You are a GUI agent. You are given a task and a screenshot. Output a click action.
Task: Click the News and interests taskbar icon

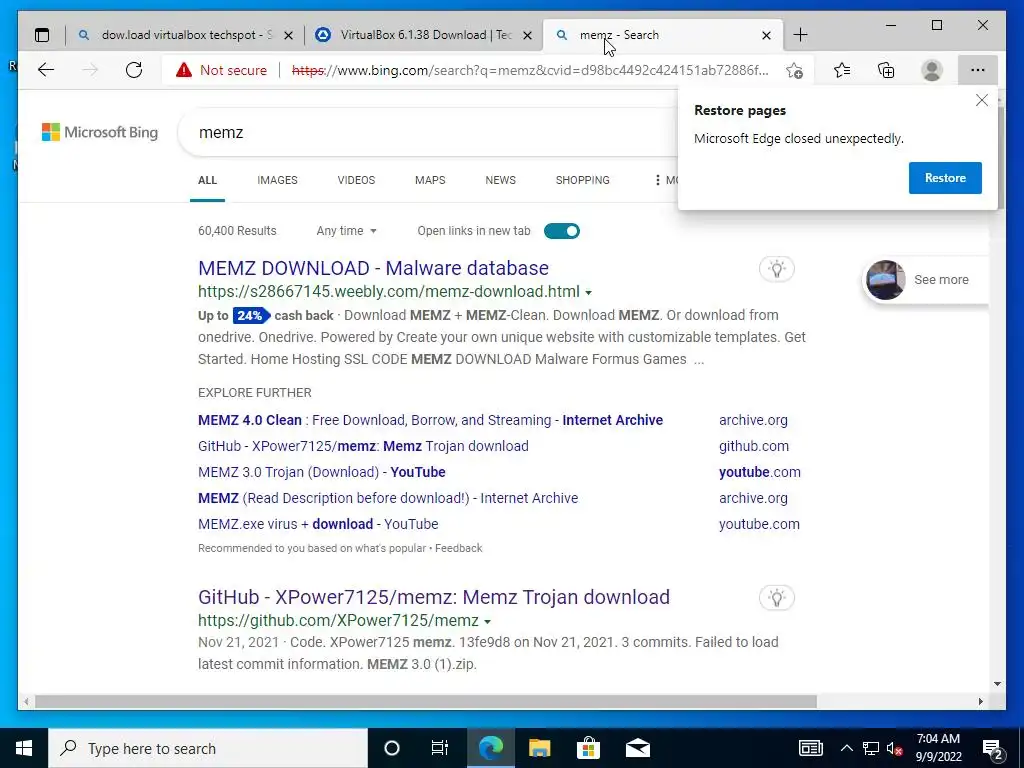tap(810, 748)
